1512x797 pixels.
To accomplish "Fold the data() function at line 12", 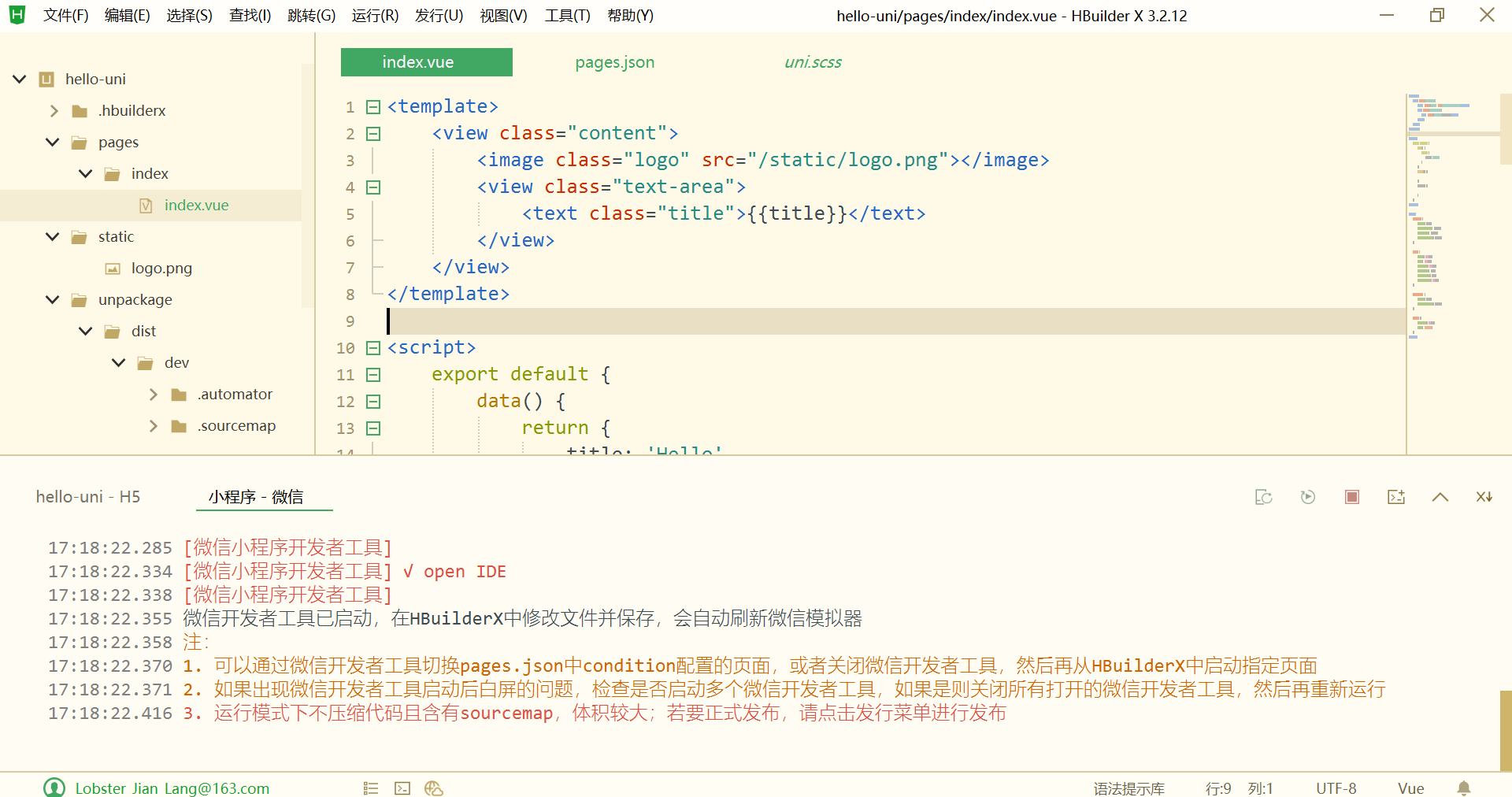I will 374,402.
